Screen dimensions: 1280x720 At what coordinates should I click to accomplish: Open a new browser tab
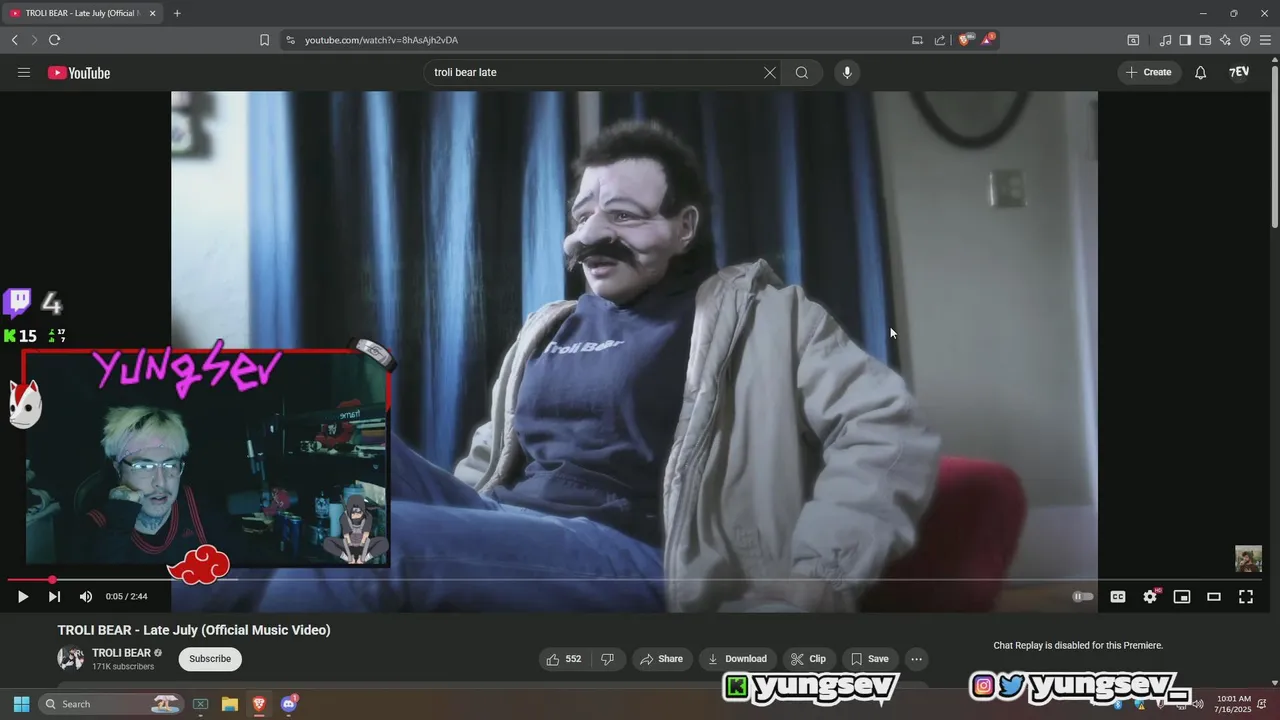[x=177, y=13]
